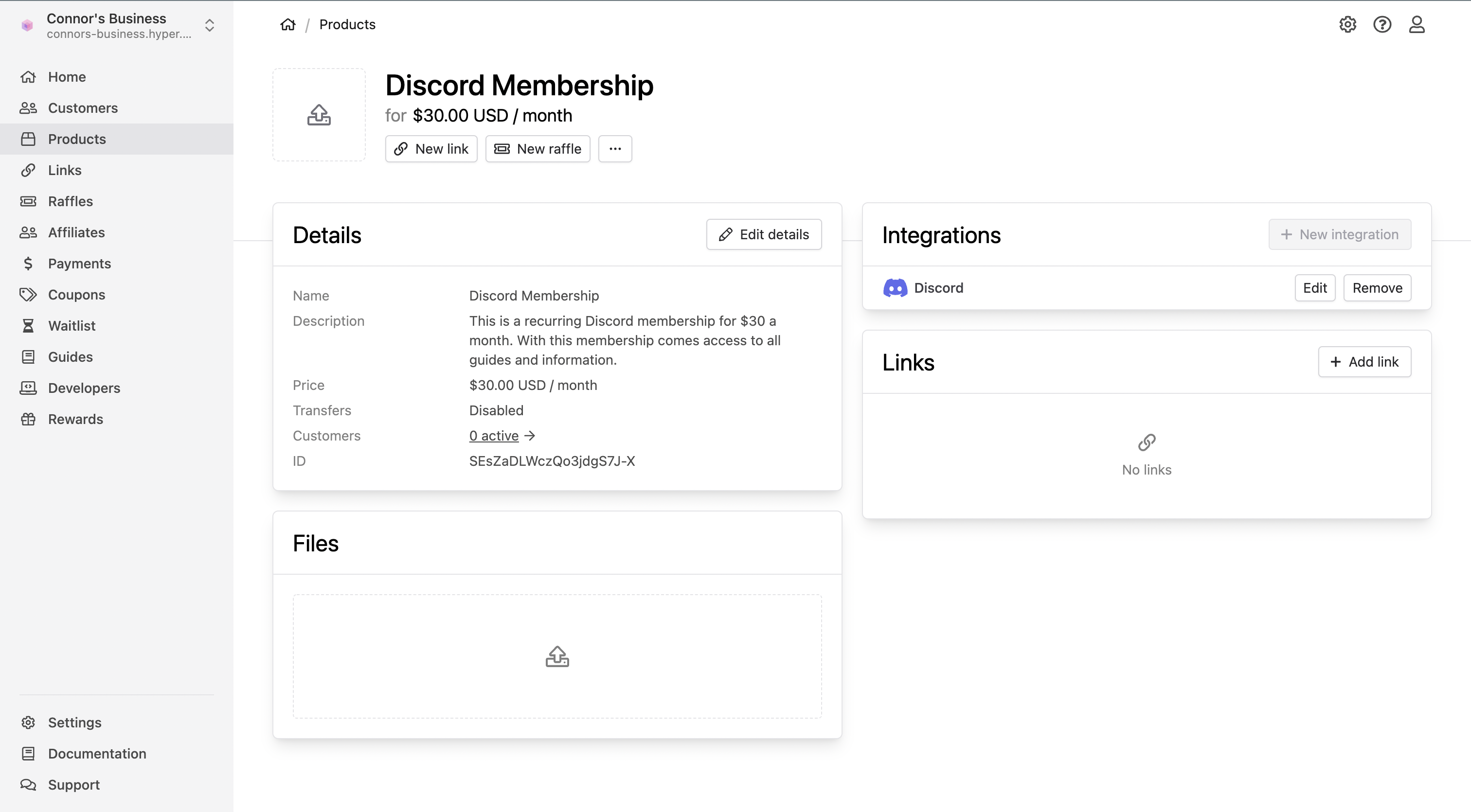Viewport: 1471px width, 812px height.
Task: Click the home breadcrumb icon
Action: 288,24
